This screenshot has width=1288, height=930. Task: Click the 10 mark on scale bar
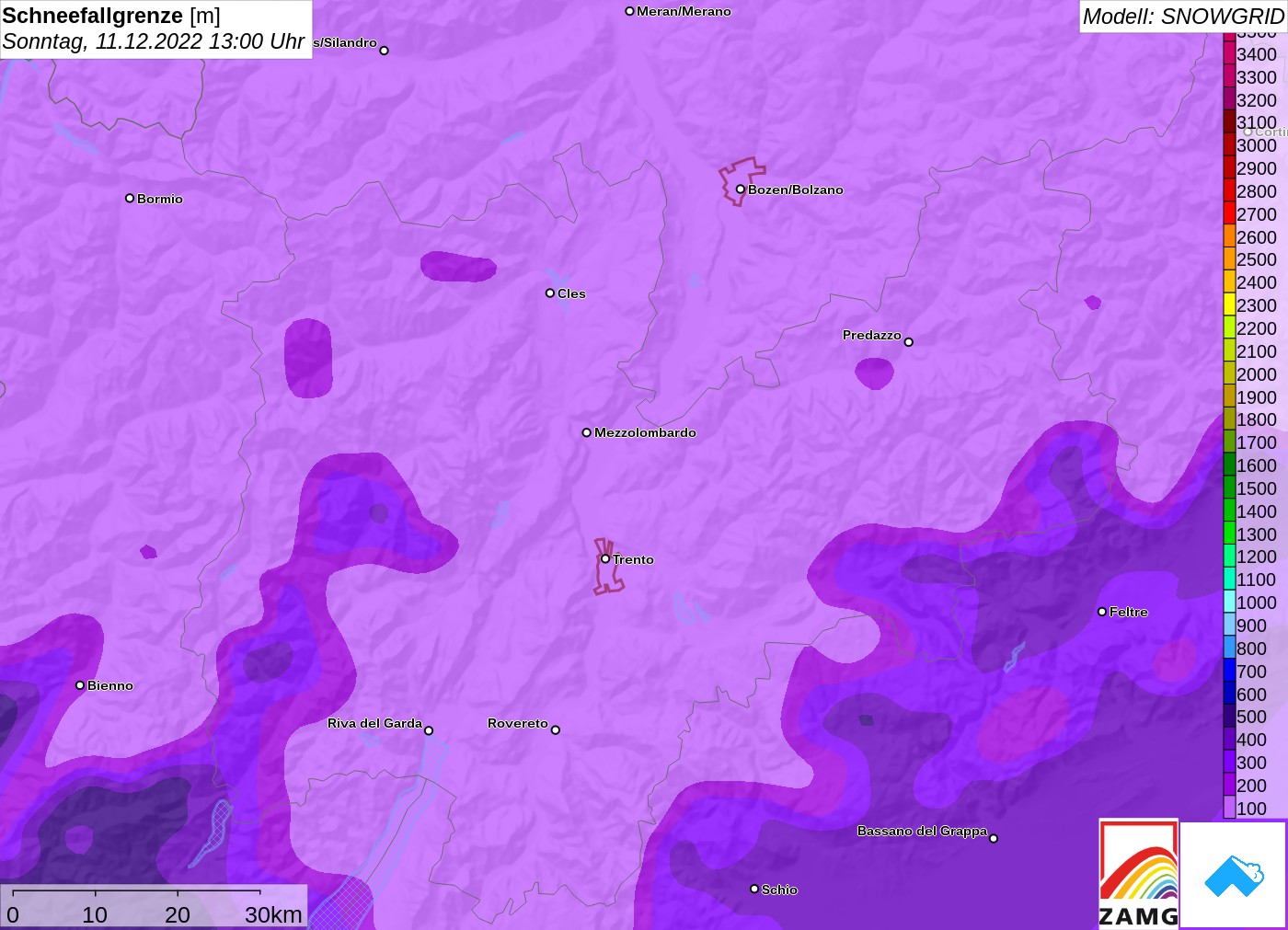pos(95,914)
